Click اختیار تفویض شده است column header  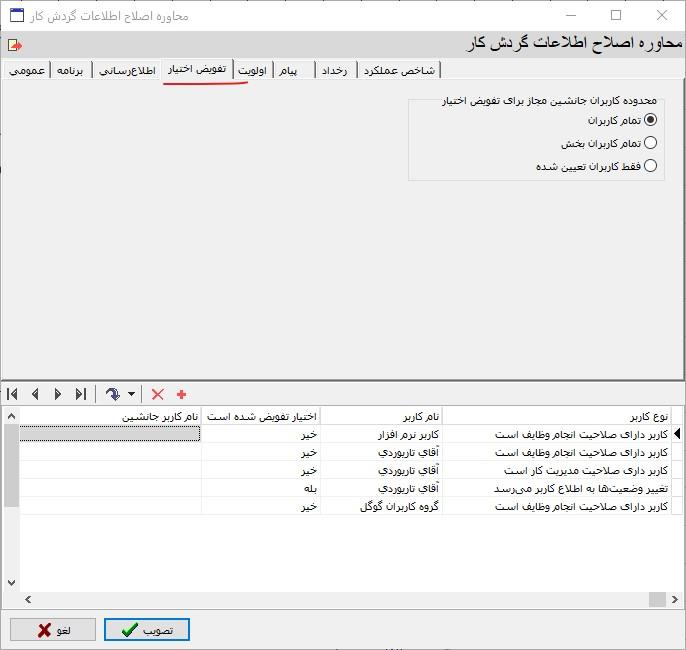261,416
